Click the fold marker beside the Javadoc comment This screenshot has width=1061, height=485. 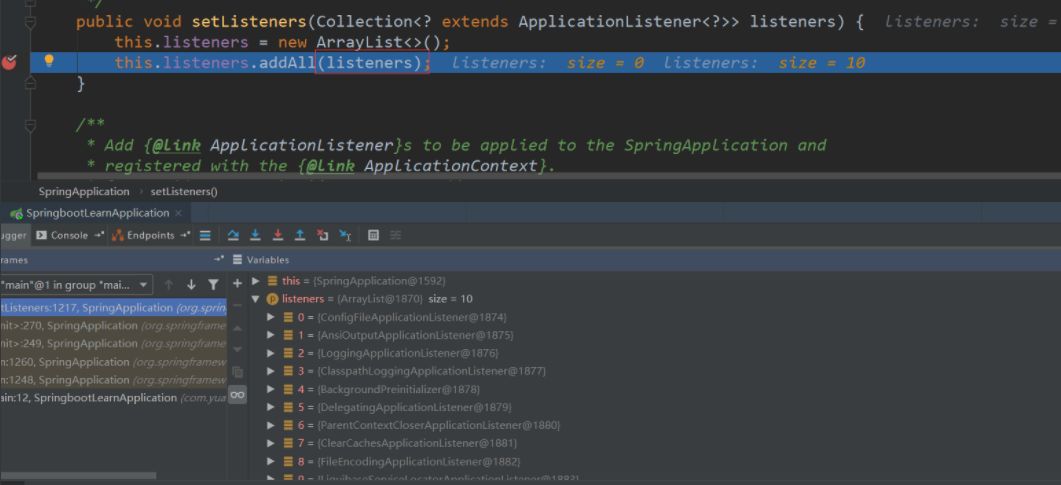tap(29, 125)
